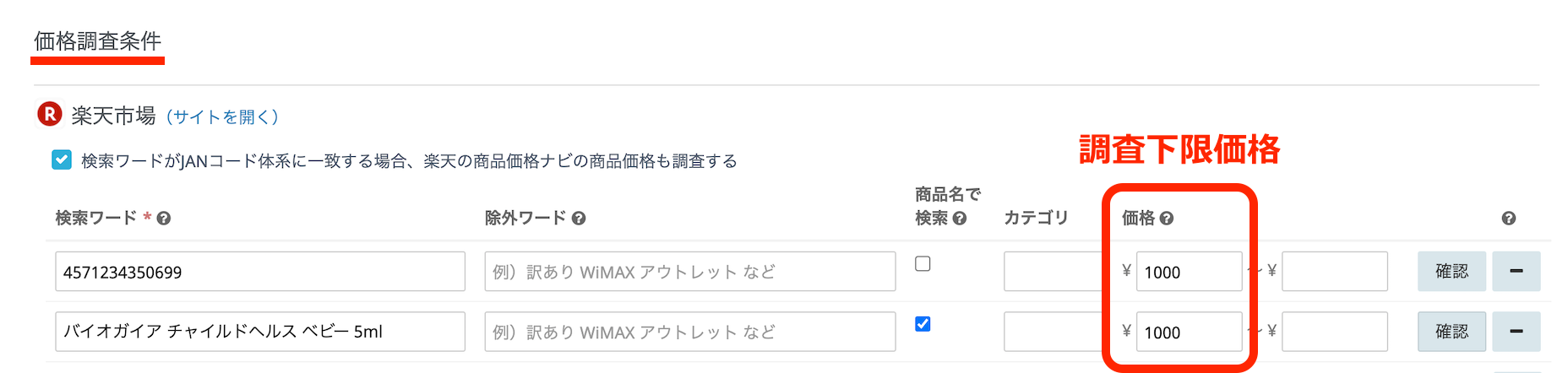The height and width of the screenshot is (373, 1568).
Task: Enable 商品名で検索 for the 4571234350699 row
Action: tap(923, 264)
